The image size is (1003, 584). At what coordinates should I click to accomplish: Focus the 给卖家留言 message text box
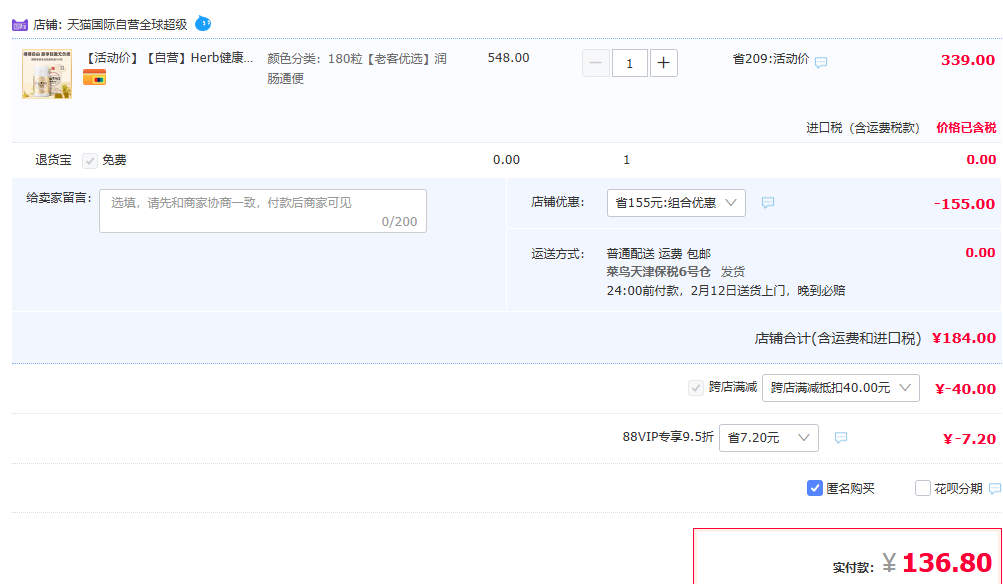[x=263, y=211]
